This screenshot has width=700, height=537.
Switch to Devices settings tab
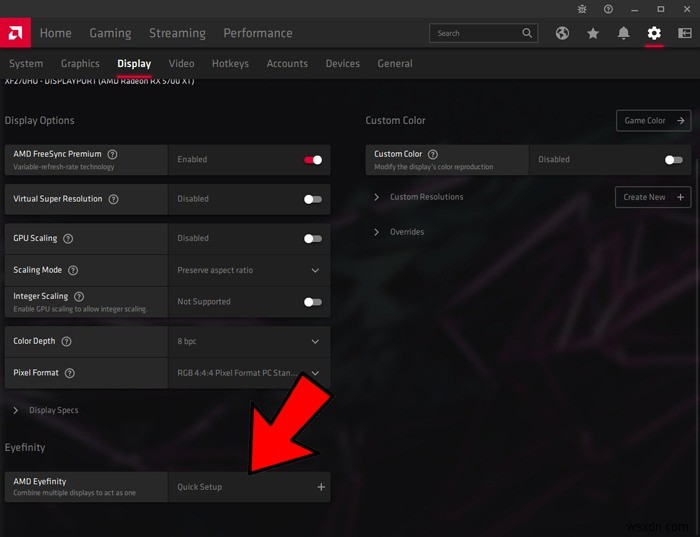pyautogui.click(x=342, y=64)
